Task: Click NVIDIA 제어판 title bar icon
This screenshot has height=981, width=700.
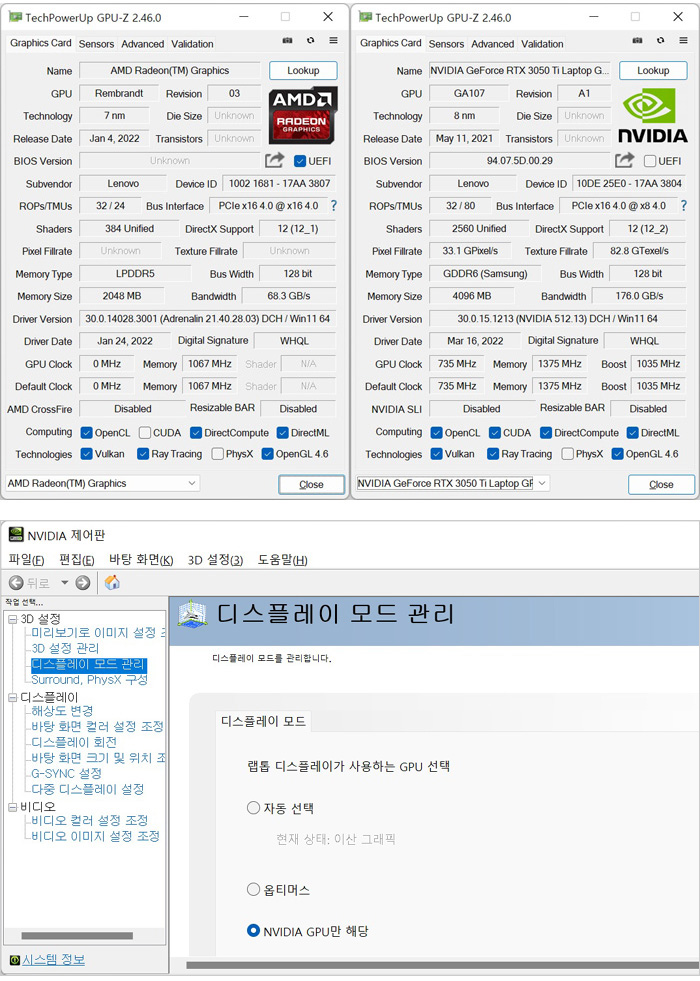Action: coord(16,535)
